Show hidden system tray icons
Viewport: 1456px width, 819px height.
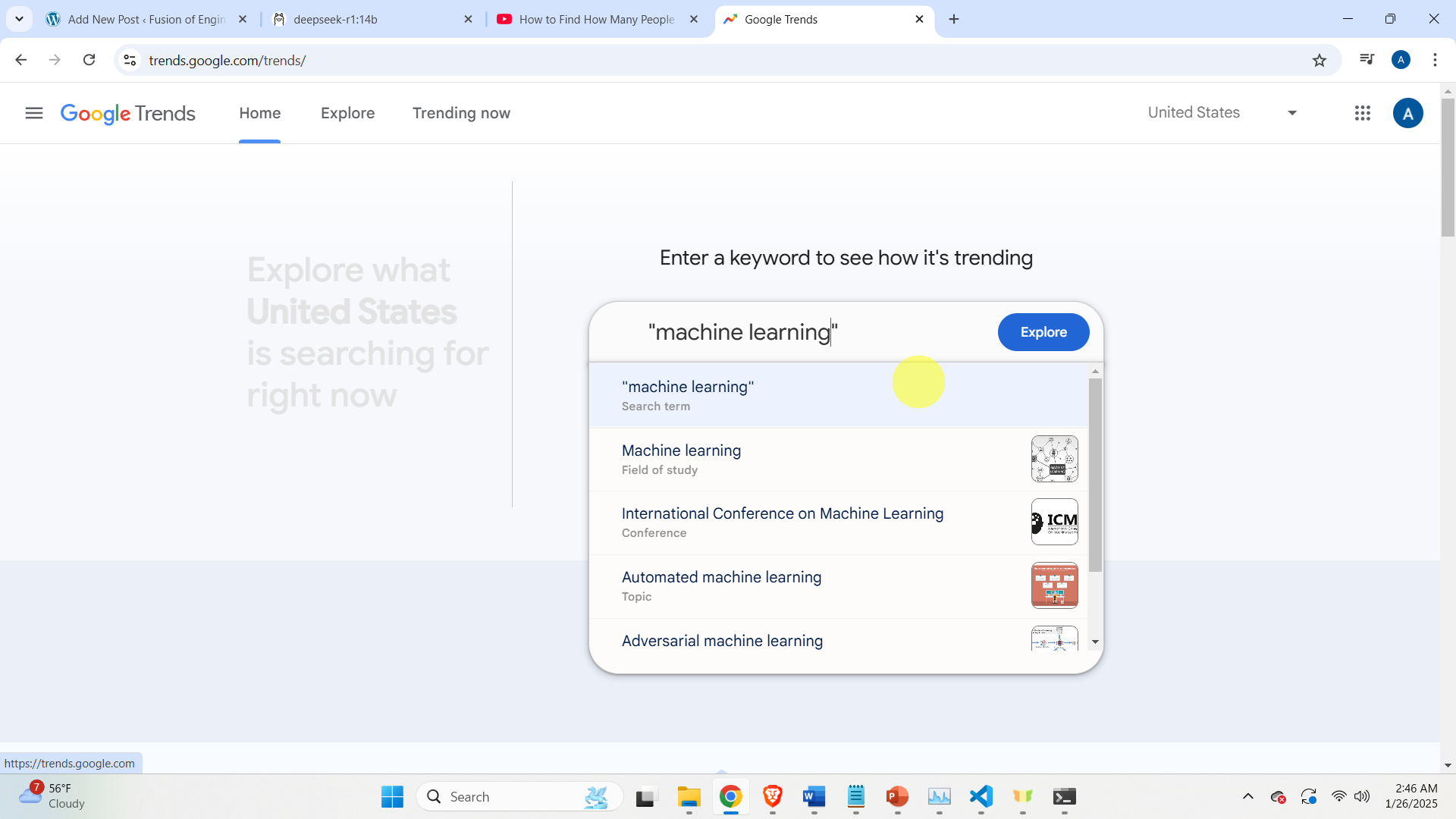coord(1247,796)
